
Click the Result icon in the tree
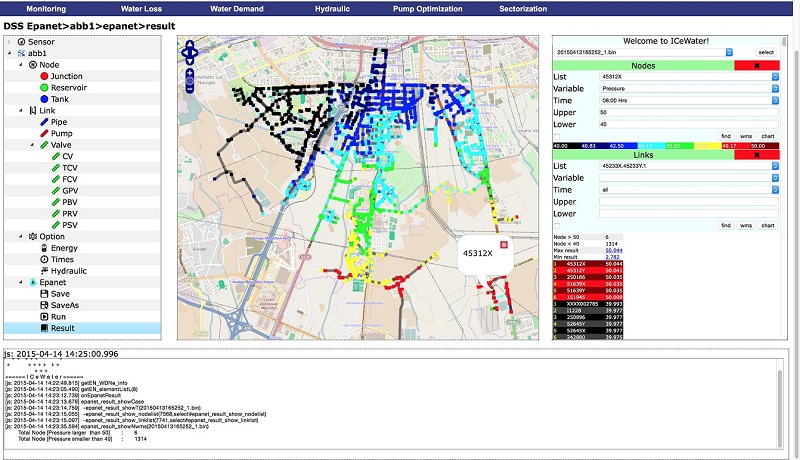(x=44, y=328)
